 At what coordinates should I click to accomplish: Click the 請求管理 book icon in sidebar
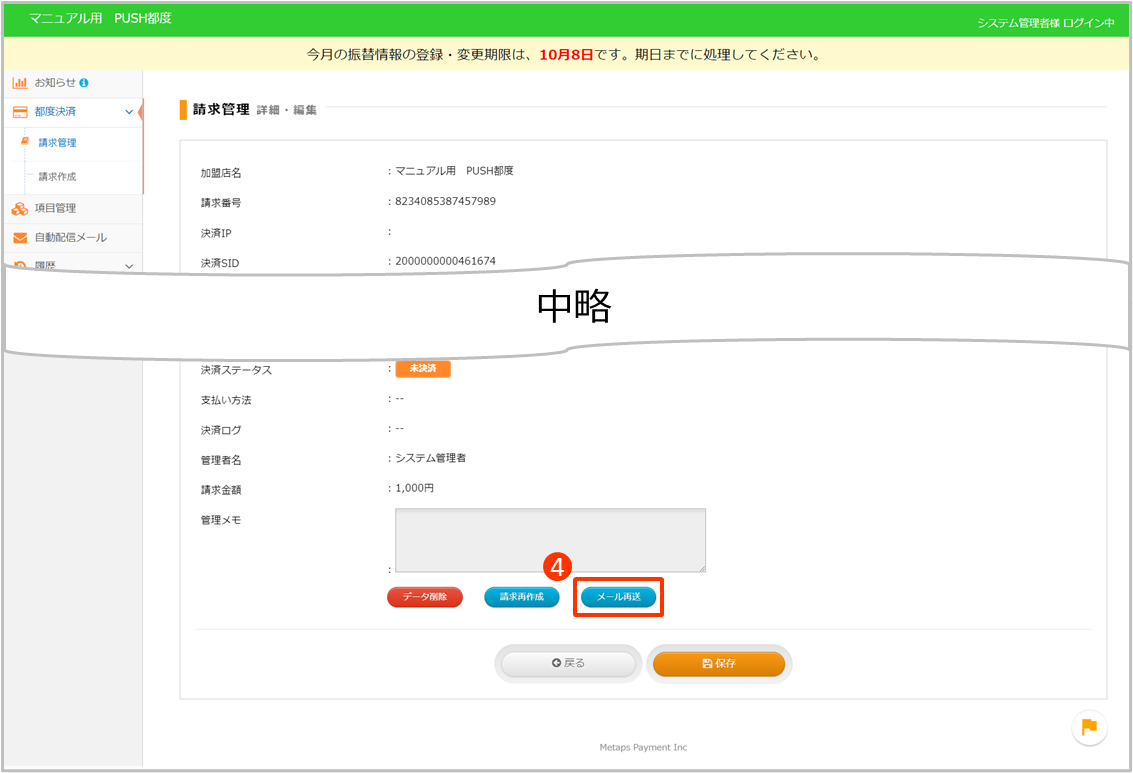(x=26, y=143)
